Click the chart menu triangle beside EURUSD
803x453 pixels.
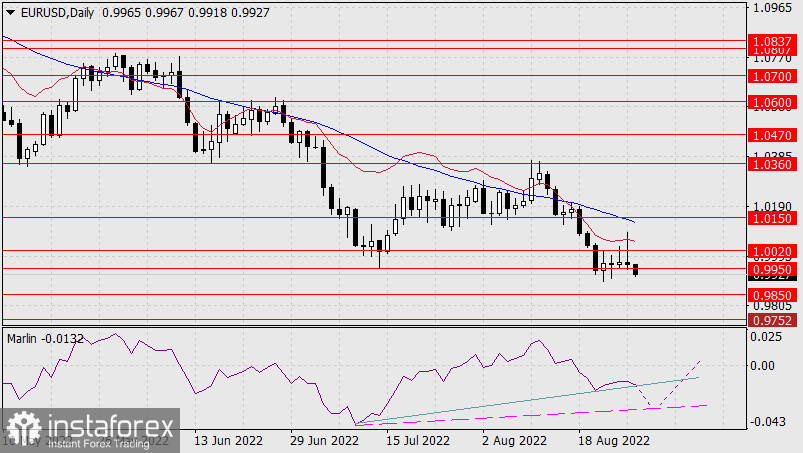[10, 13]
